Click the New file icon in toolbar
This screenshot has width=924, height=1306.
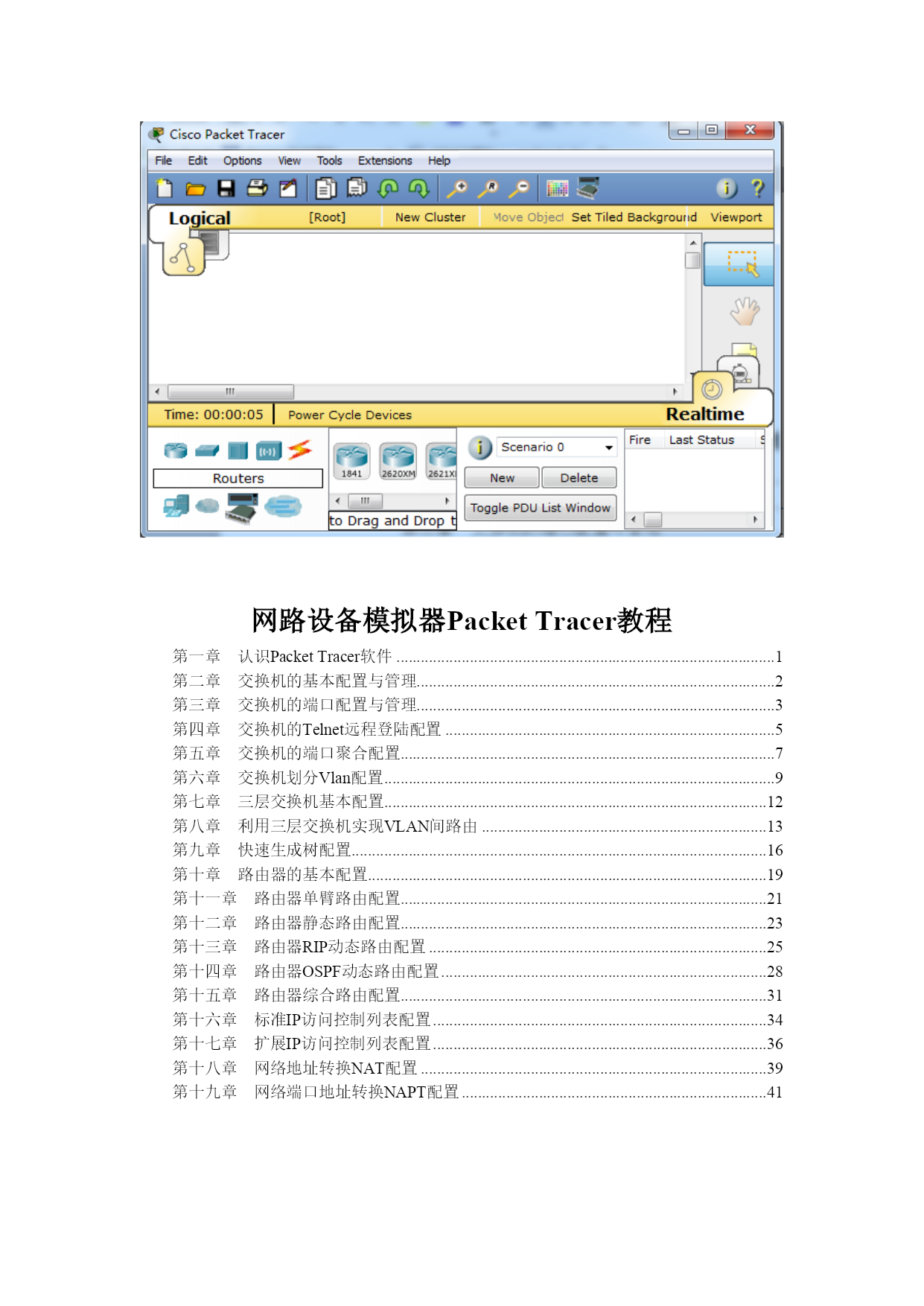tap(164, 188)
